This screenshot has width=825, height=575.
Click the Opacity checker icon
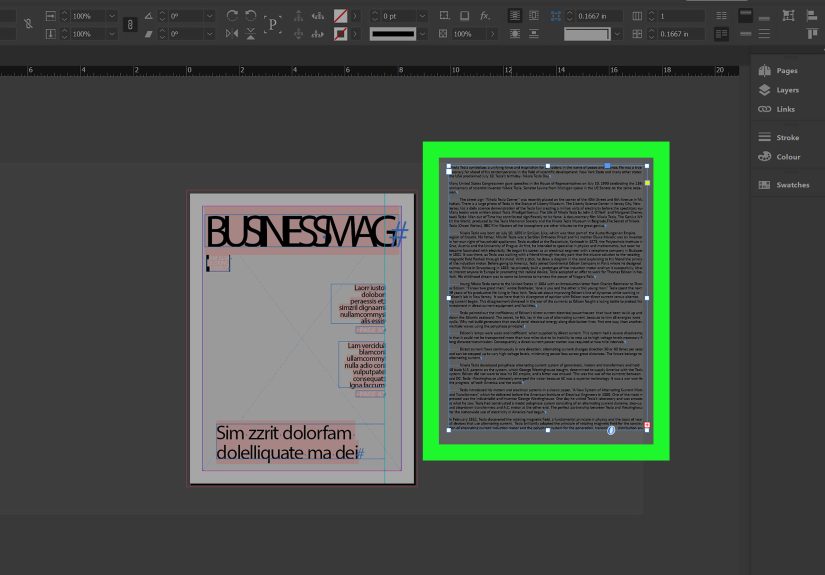443,34
